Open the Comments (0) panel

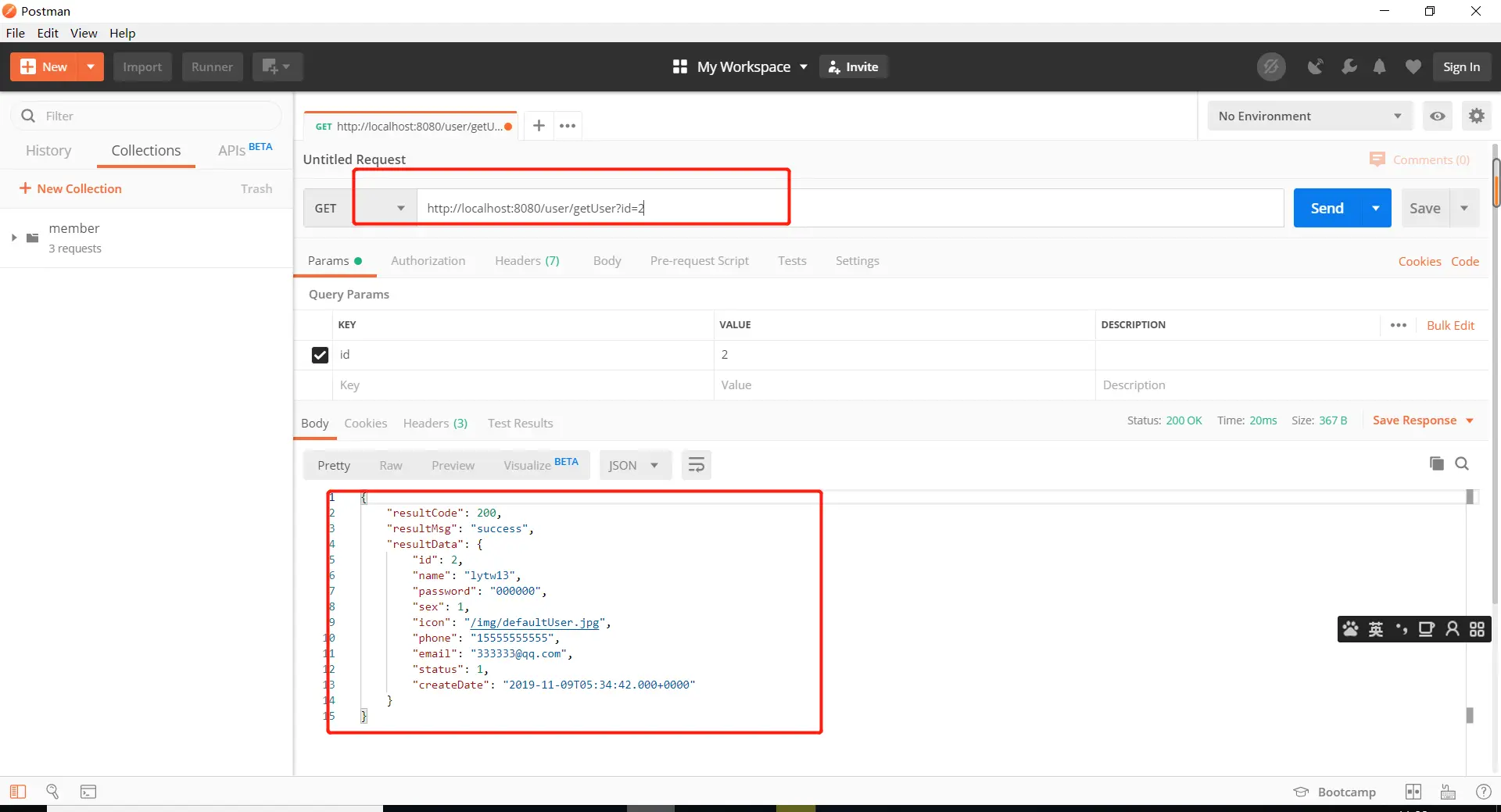(x=1420, y=159)
